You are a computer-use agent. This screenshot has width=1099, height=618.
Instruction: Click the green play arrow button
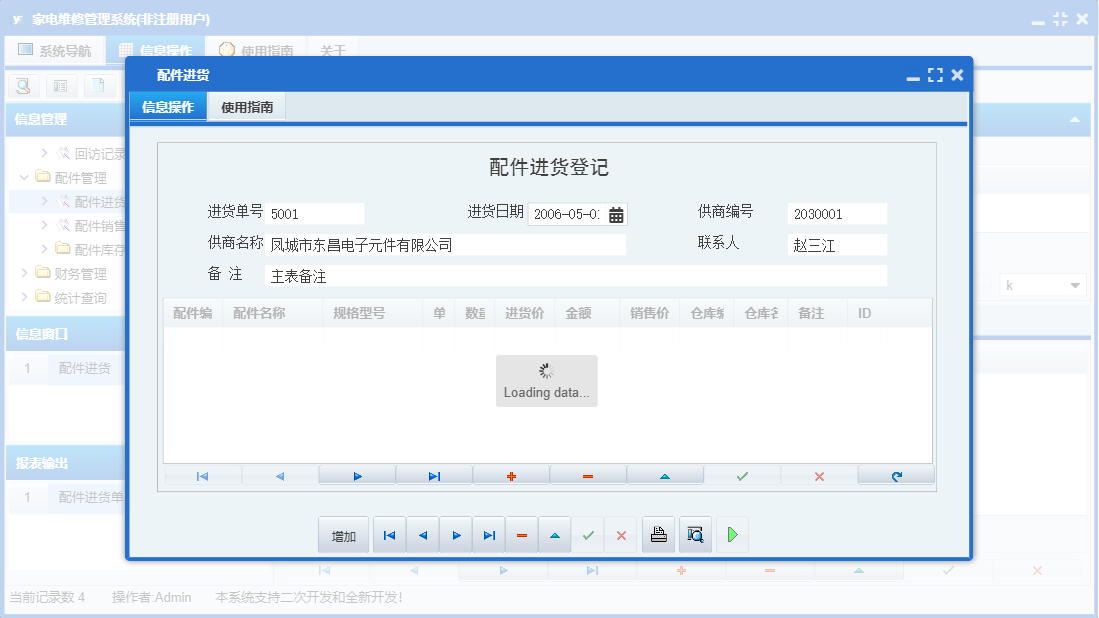pos(732,535)
